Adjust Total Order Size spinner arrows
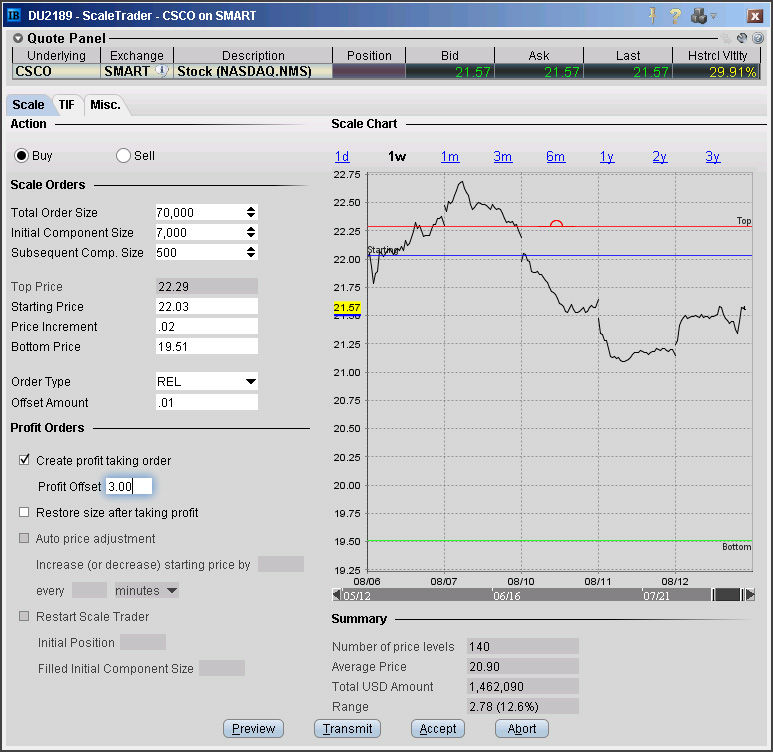 251,213
